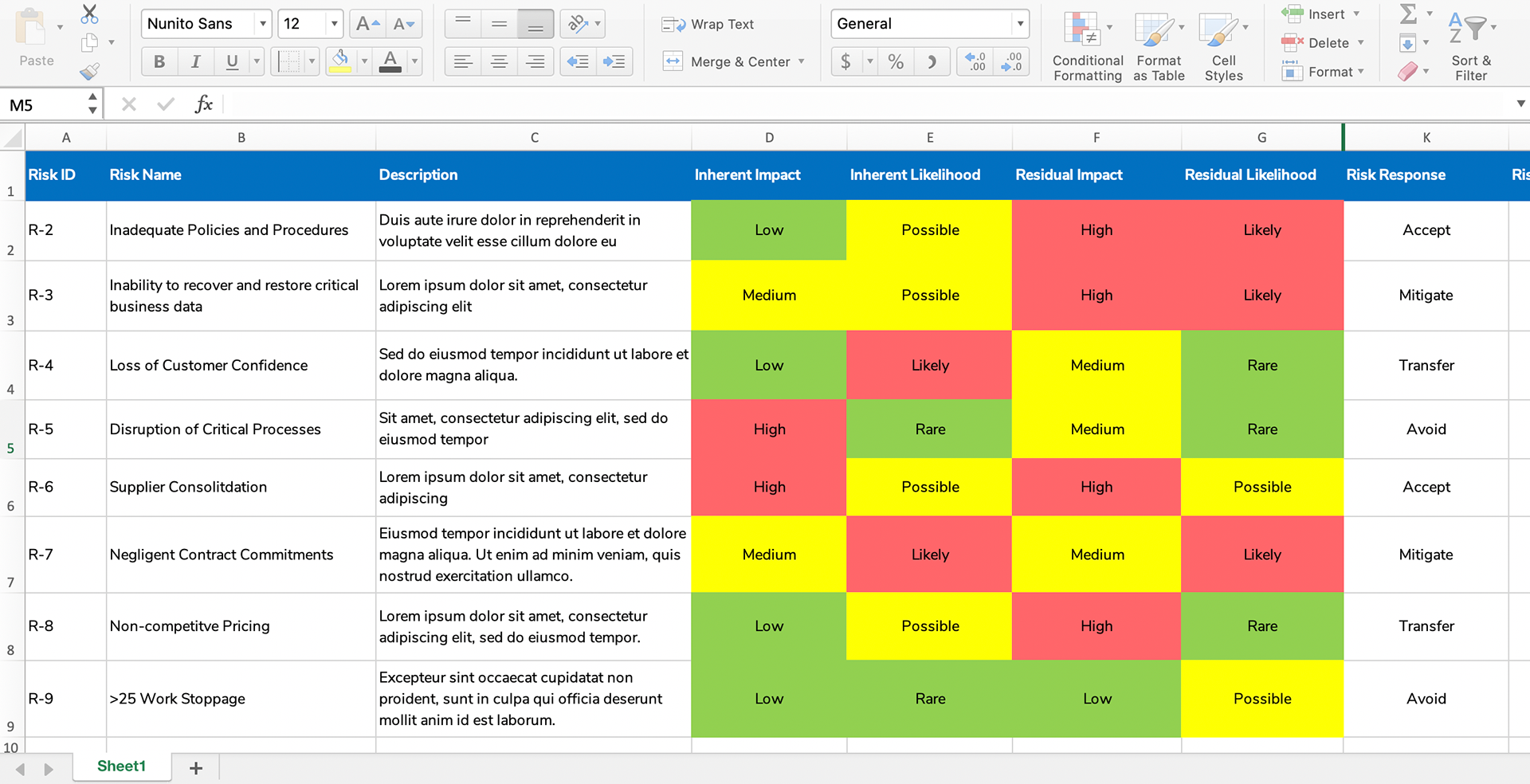Open the fill color dropdown arrow
The height and width of the screenshot is (784, 1530).
(364, 61)
